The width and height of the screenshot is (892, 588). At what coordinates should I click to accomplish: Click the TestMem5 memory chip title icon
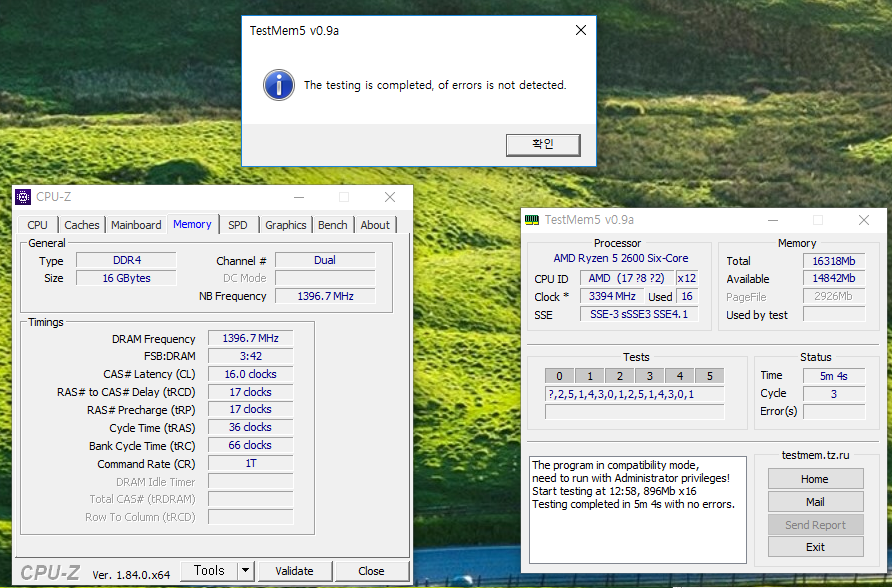pos(531,220)
